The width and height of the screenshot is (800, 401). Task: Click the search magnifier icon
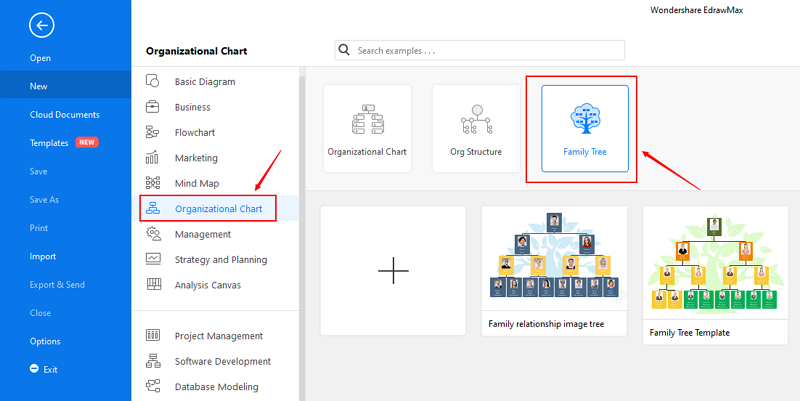point(344,50)
